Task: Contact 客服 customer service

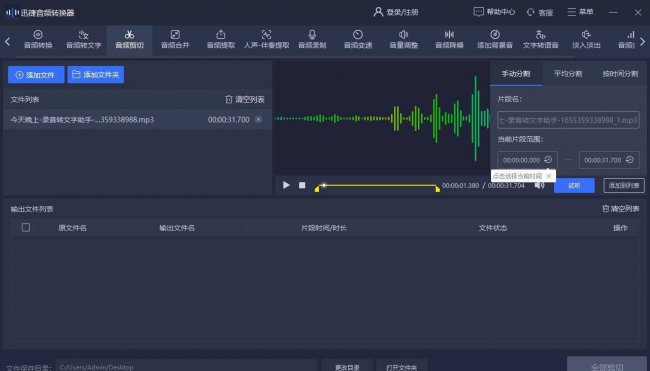Action: [540, 12]
